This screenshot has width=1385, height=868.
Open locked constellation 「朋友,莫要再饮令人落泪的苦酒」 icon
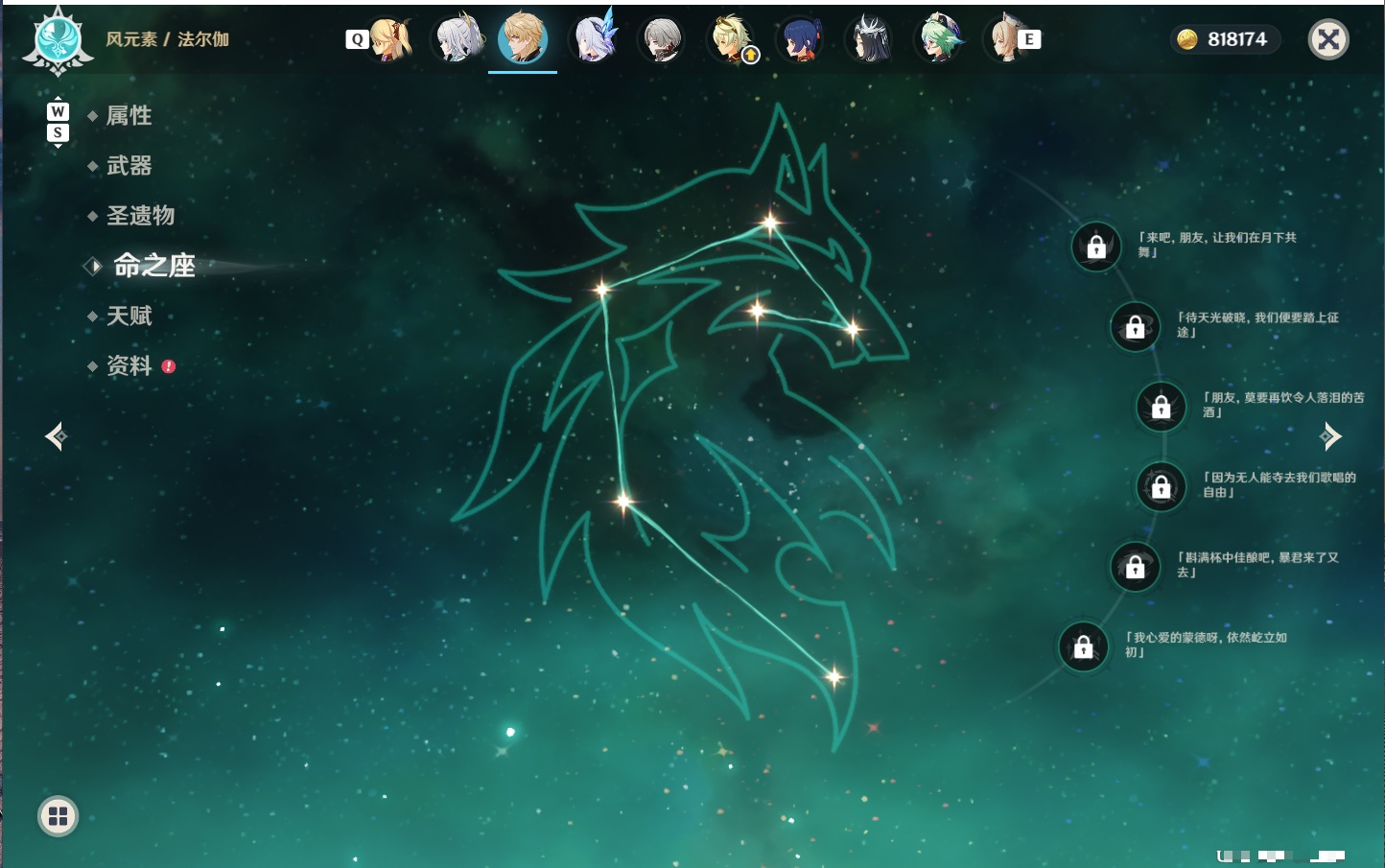(1161, 406)
